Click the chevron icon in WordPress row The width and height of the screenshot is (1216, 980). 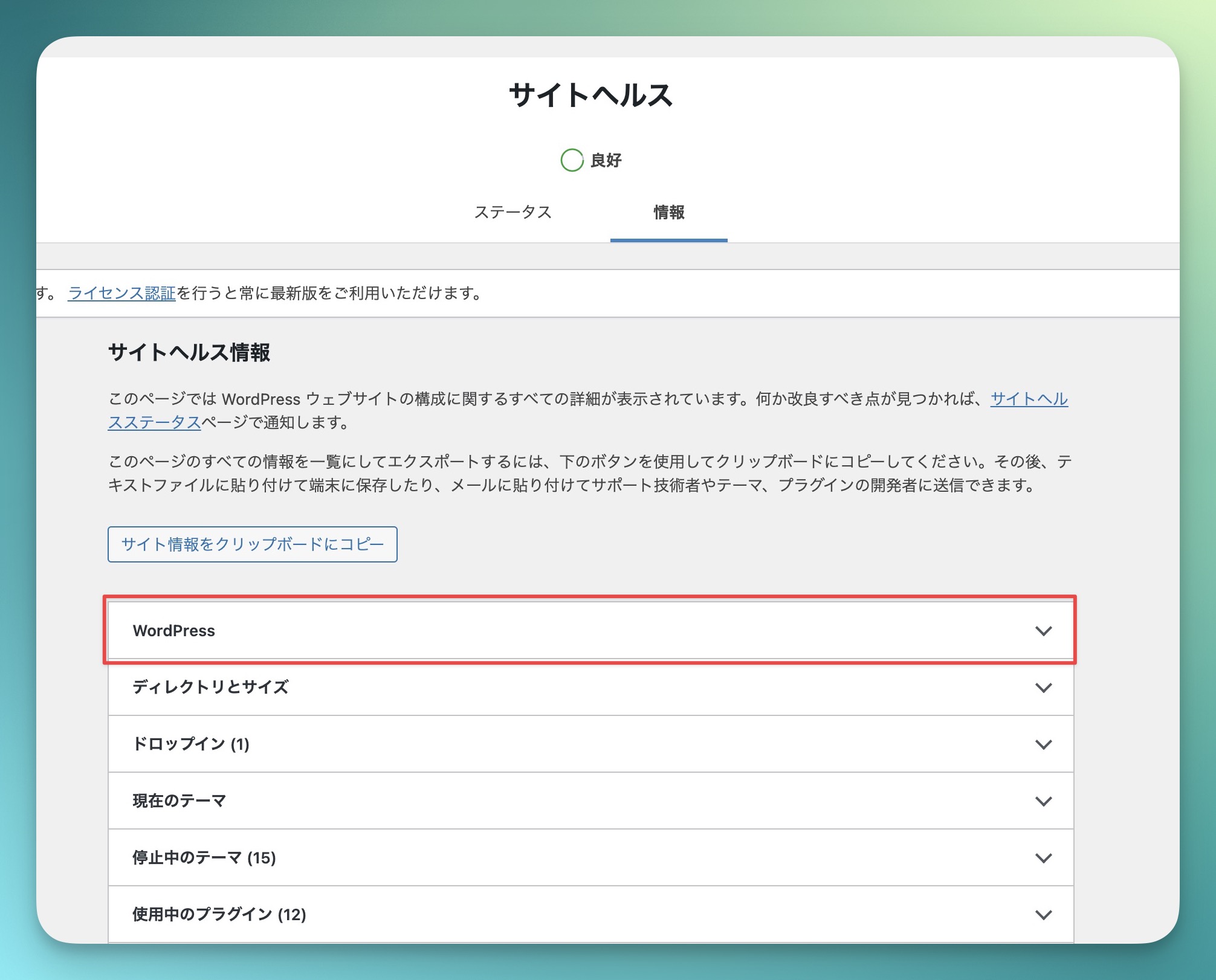coord(1044,631)
